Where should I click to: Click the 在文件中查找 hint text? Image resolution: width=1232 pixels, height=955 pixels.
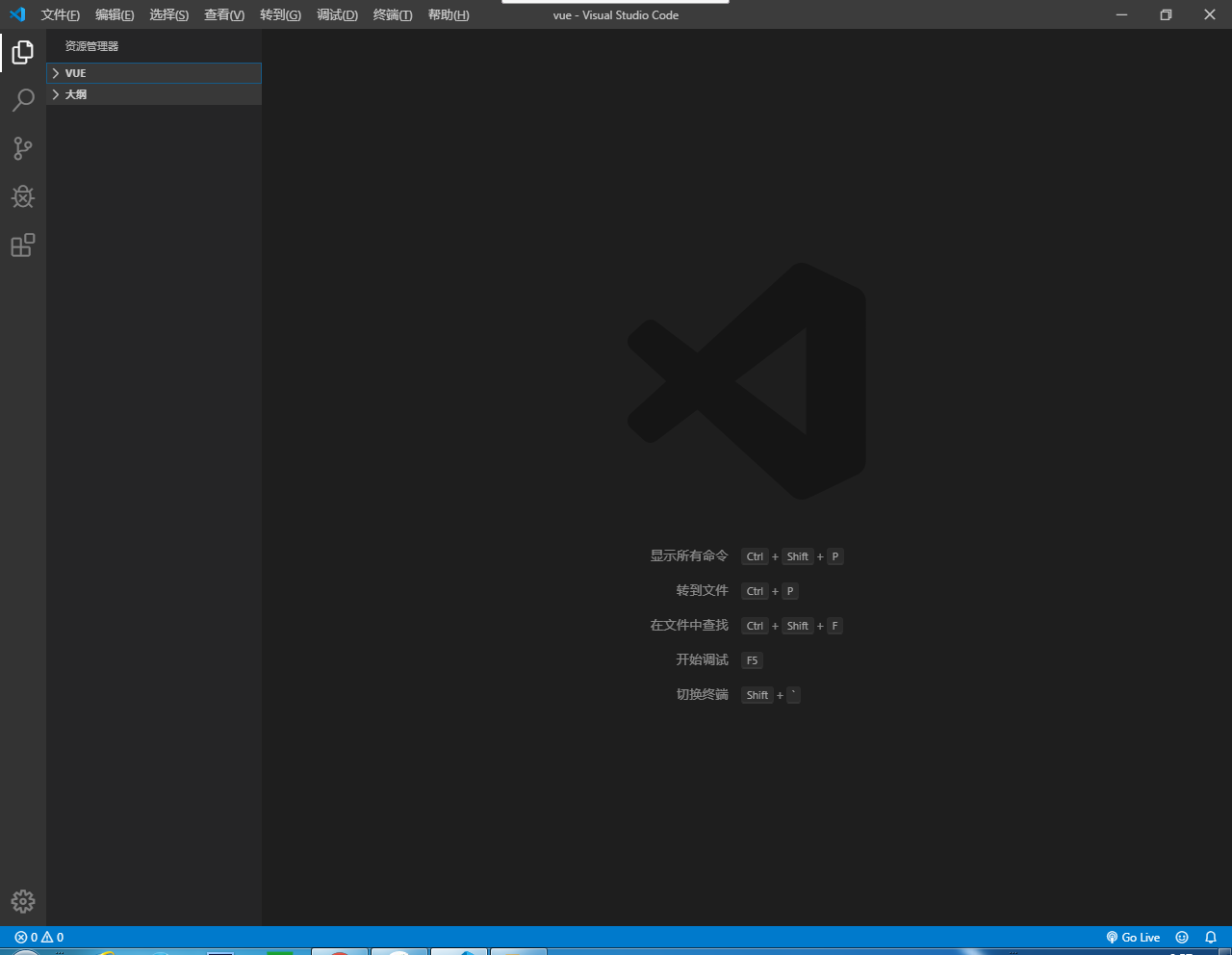click(x=689, y=625)
